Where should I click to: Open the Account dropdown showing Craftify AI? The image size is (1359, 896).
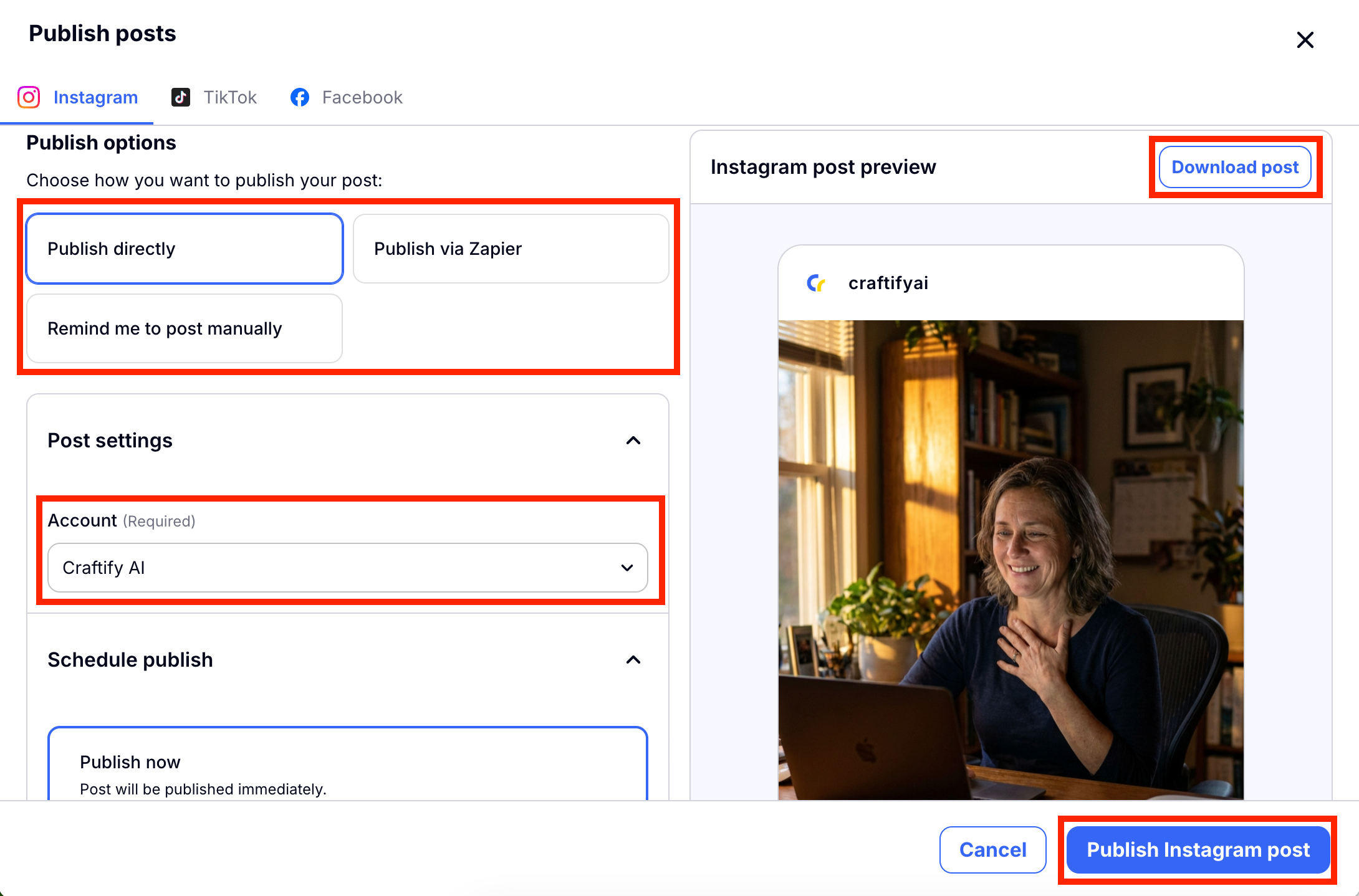tap(347, 568)
